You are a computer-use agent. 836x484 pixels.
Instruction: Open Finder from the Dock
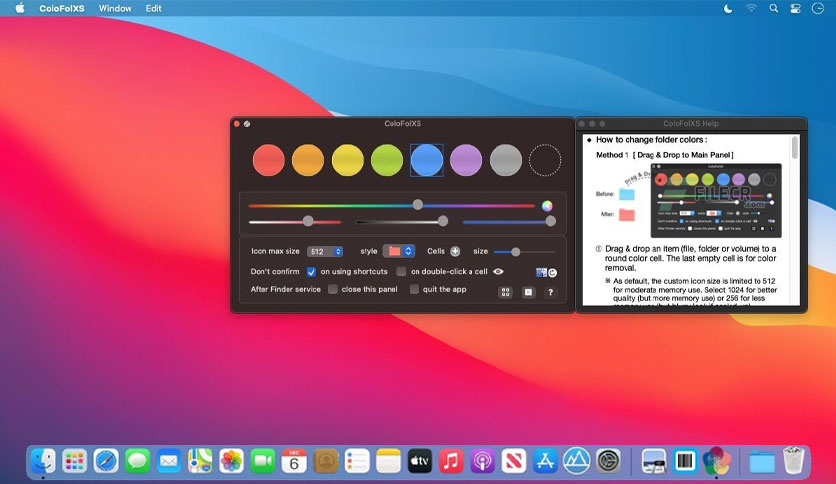[x=43, y=461]
